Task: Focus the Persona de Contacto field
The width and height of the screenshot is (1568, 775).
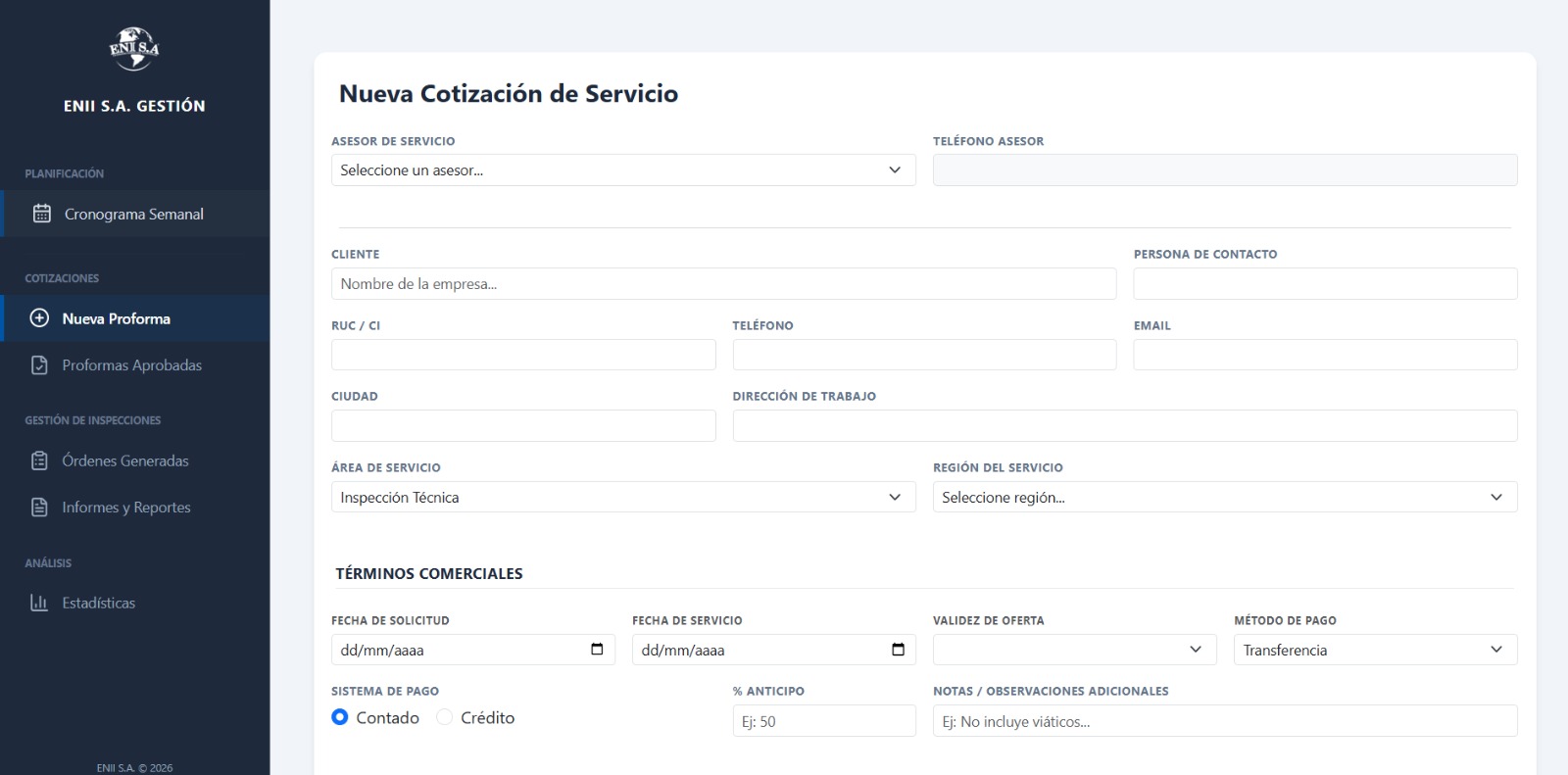Action: (1326, 284)
